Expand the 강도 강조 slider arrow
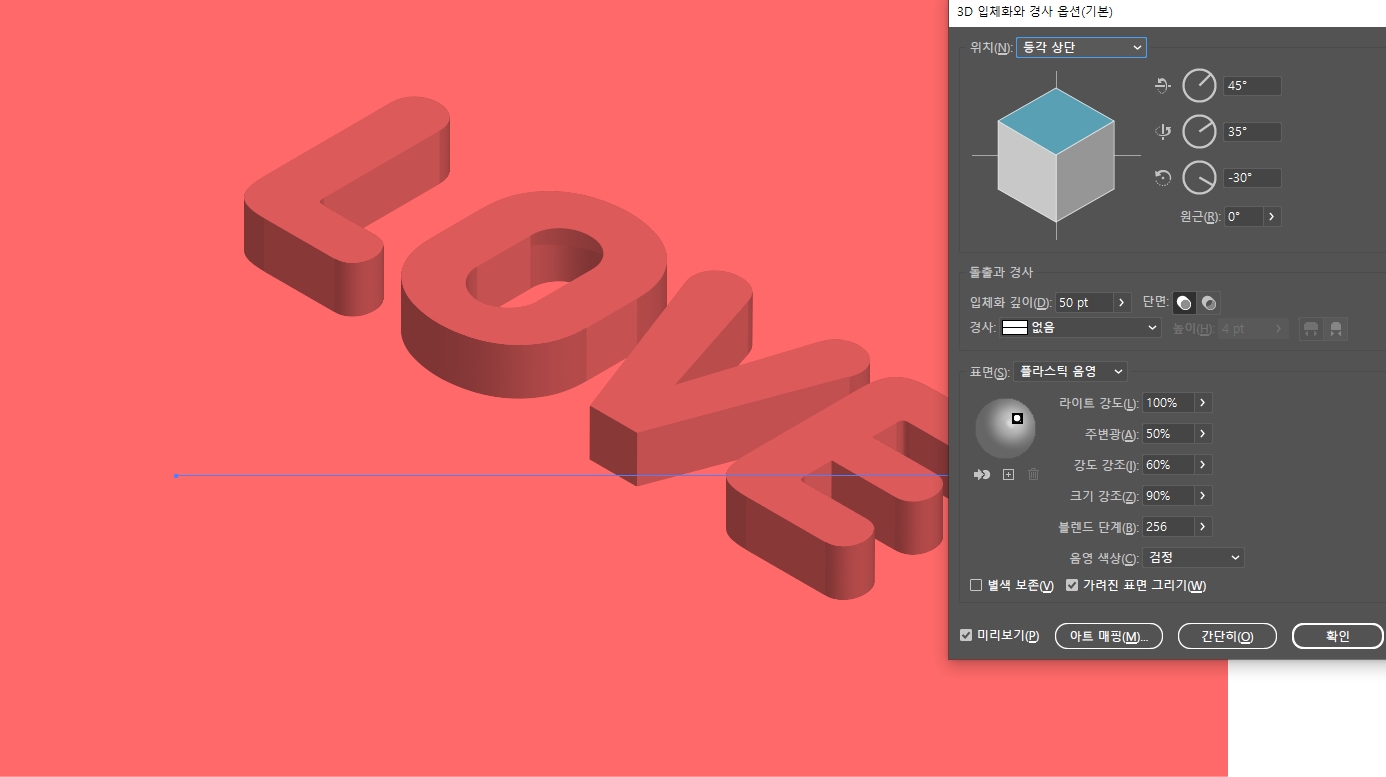The image size is (1386, 777). (x=1203, y=465)
